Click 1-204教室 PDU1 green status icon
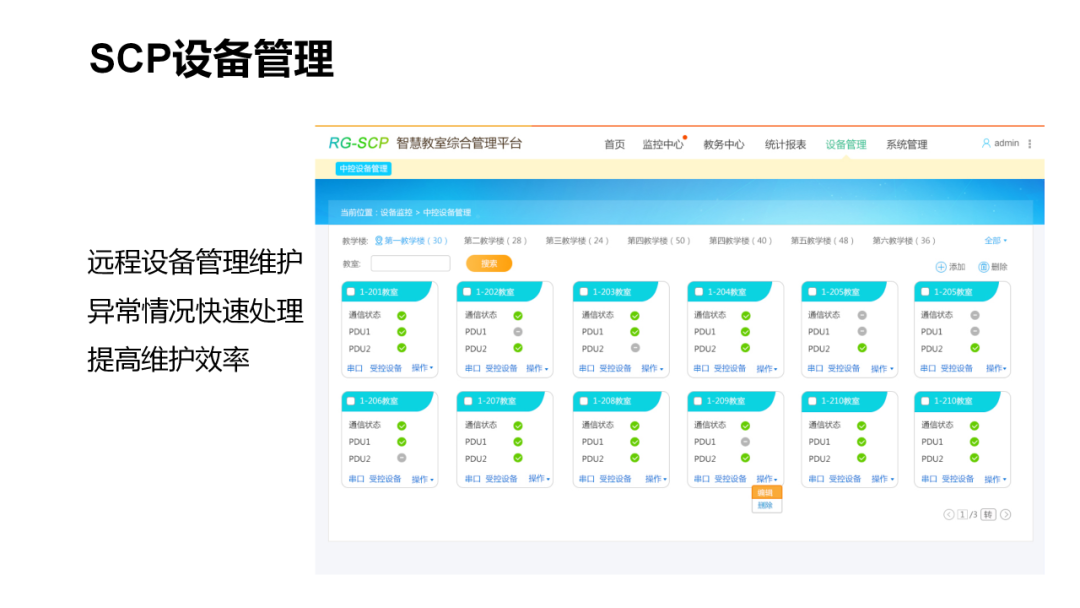Image resolution: width=1080 pixels, height=608 pixels. (x=745, y=332)
